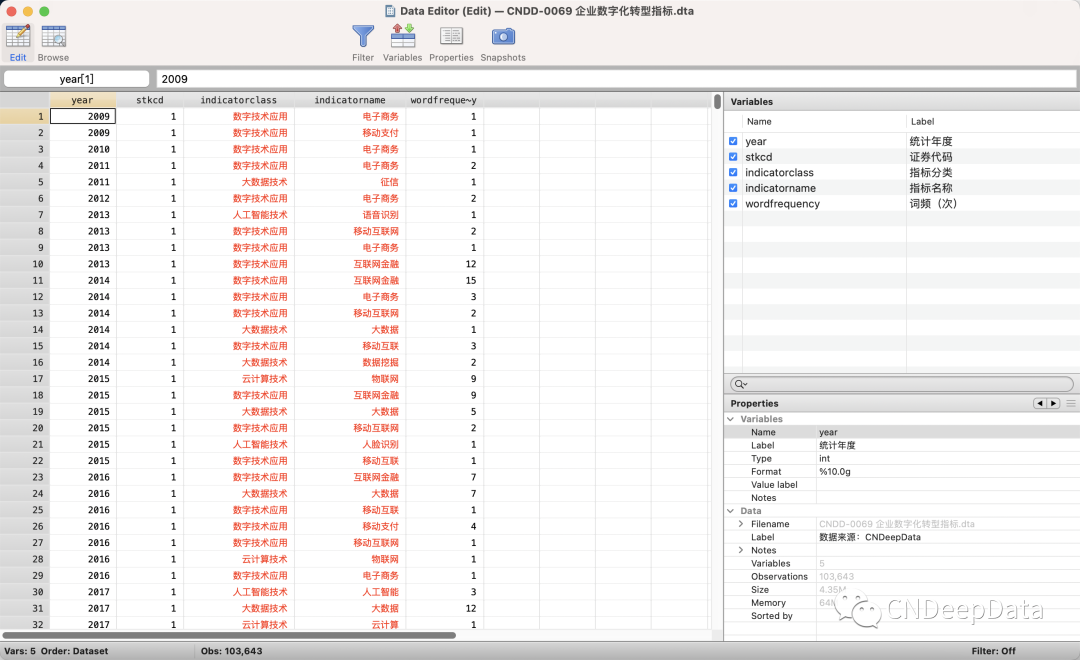Select the indicatorclass variable in Variables list

(x=779, y=172)
